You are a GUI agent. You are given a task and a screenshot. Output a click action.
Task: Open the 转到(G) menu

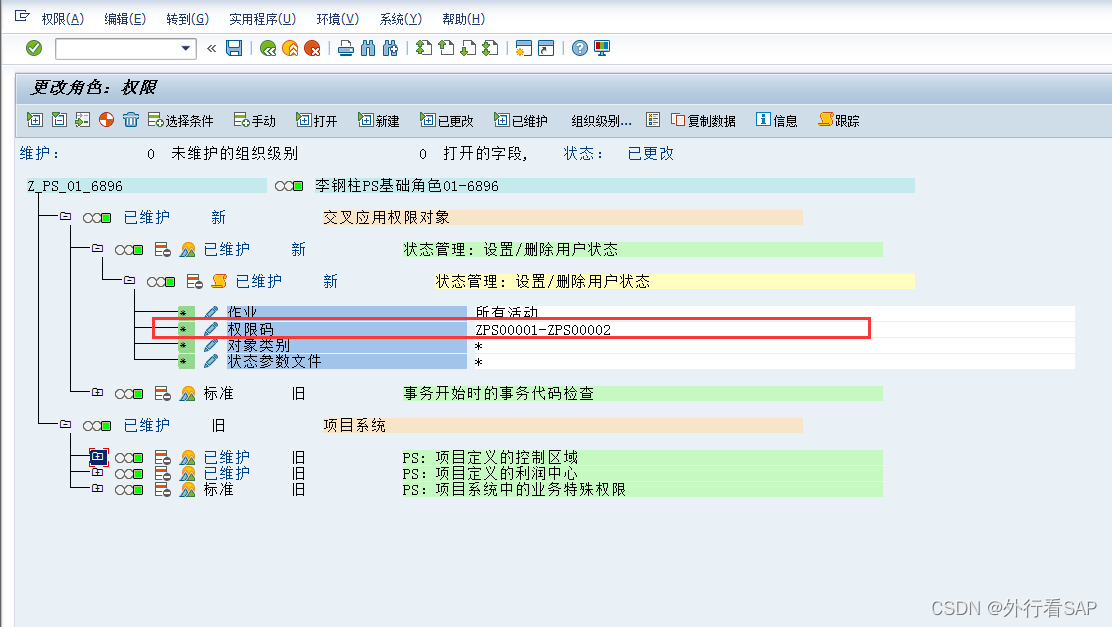(x=187, y=19)
